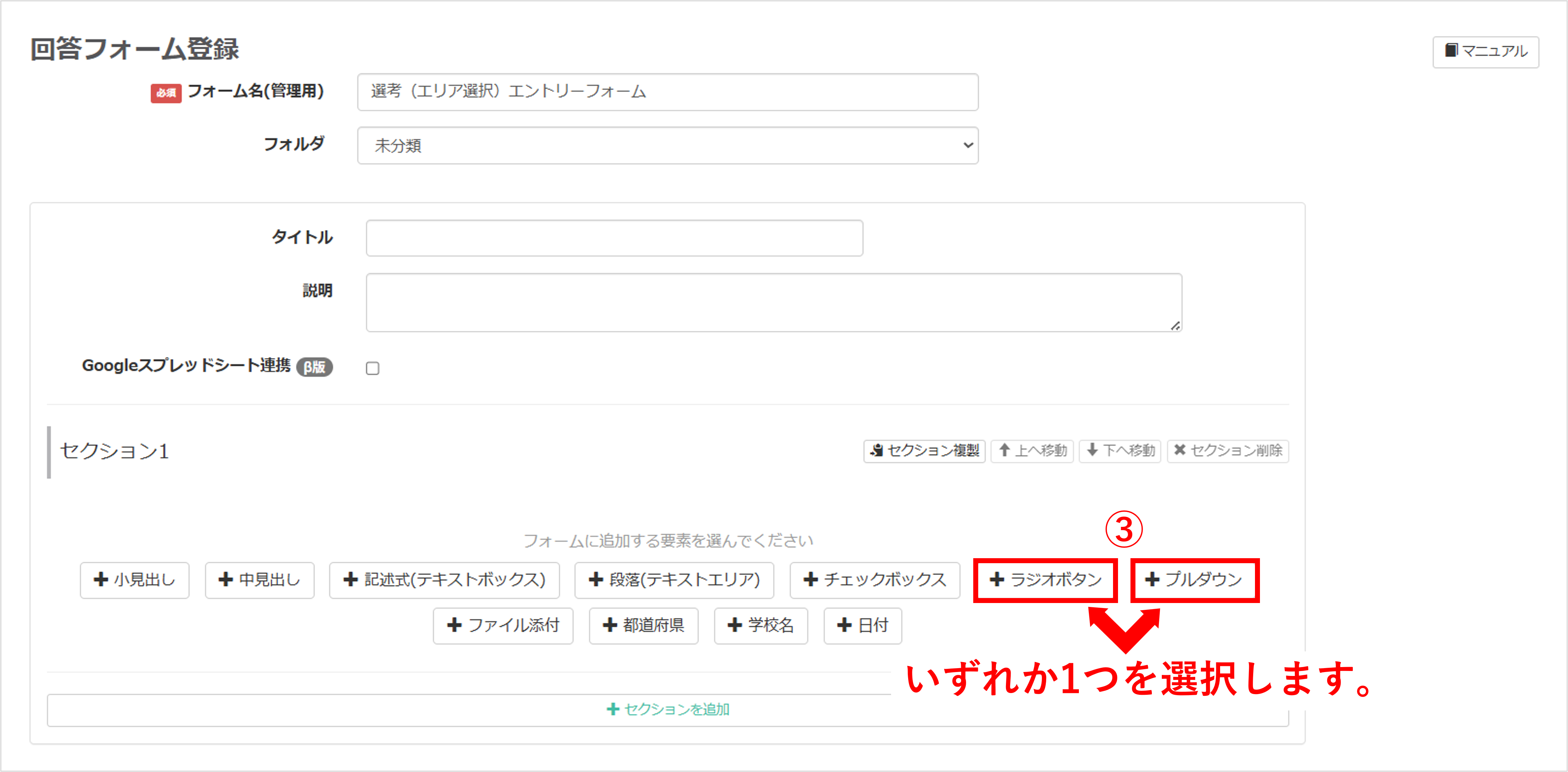1568x772 pixels.
Task: Enable Googleスプレッドシート連携 checkbox
Action: pyautogui.click(x=372, y=368)
